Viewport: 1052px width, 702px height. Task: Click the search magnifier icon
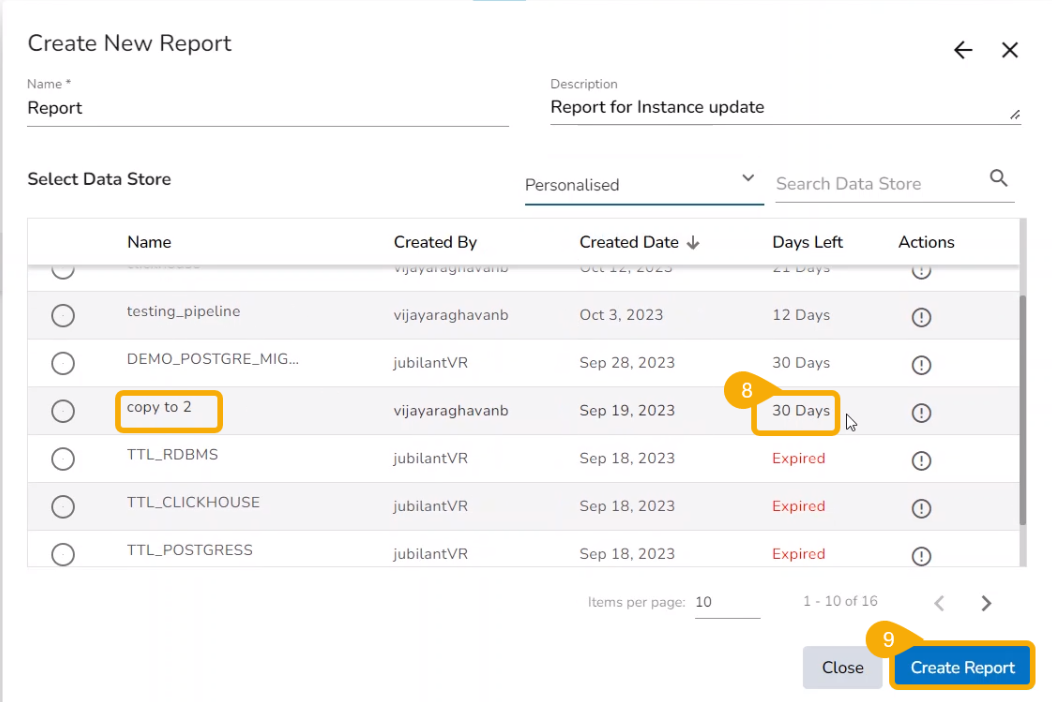pos(998,178)
